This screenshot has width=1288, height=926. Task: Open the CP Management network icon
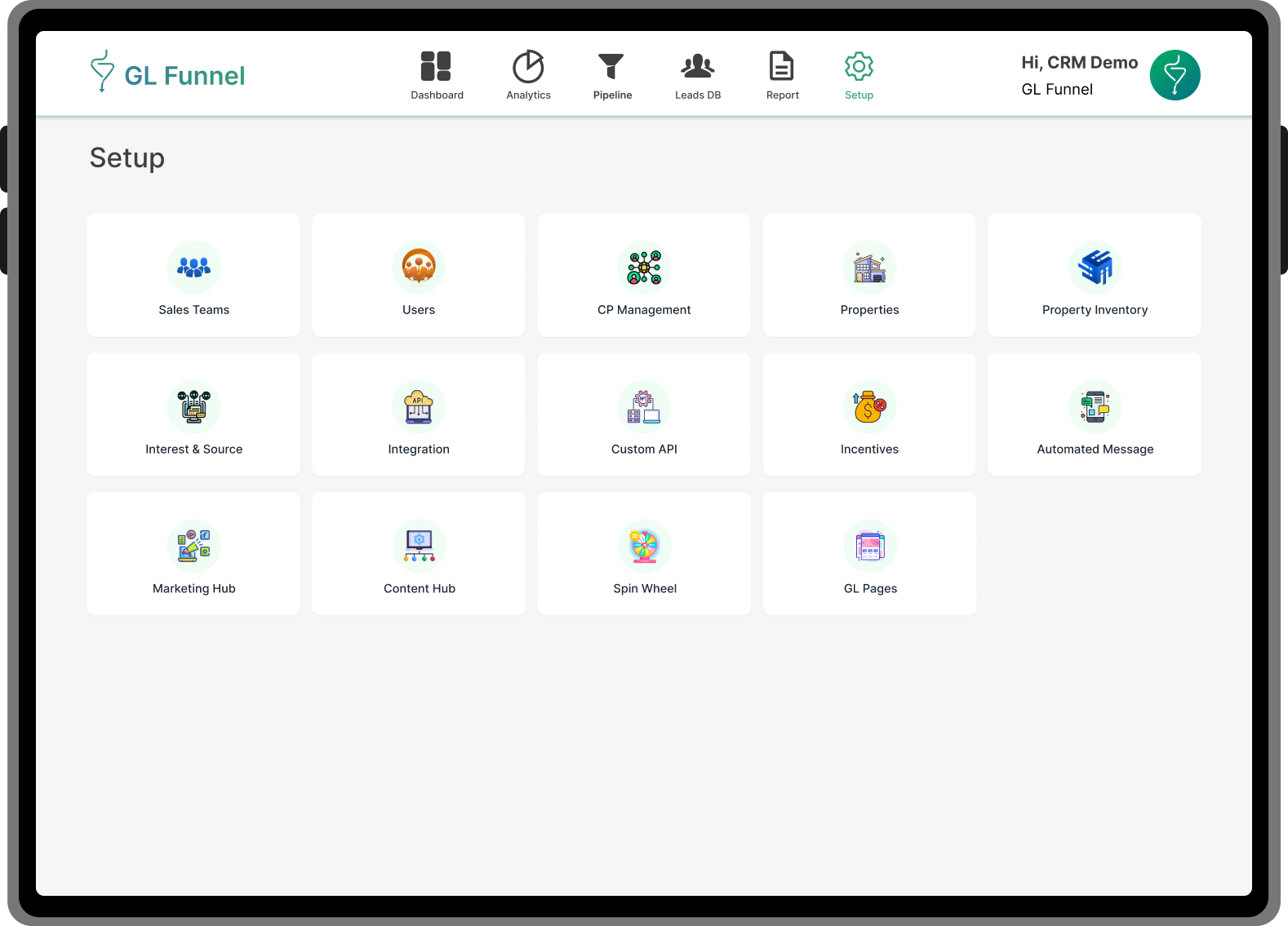(x=644, y=267)
